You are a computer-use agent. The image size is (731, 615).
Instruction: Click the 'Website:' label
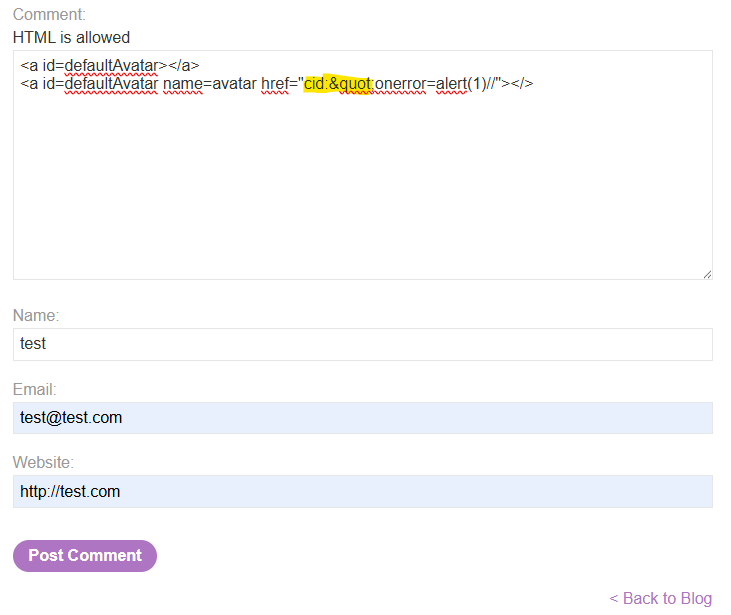[x=43, y=463]
